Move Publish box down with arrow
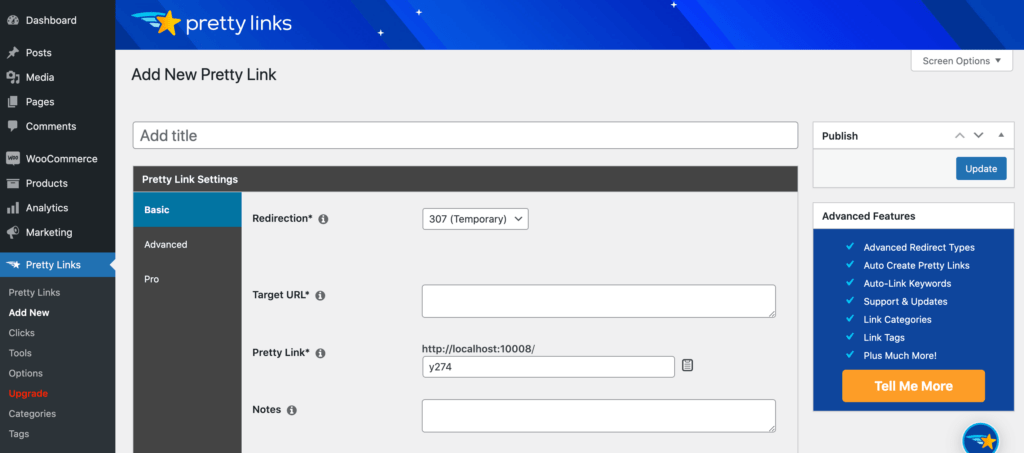The image size is (1024, 453). (978, 136)
